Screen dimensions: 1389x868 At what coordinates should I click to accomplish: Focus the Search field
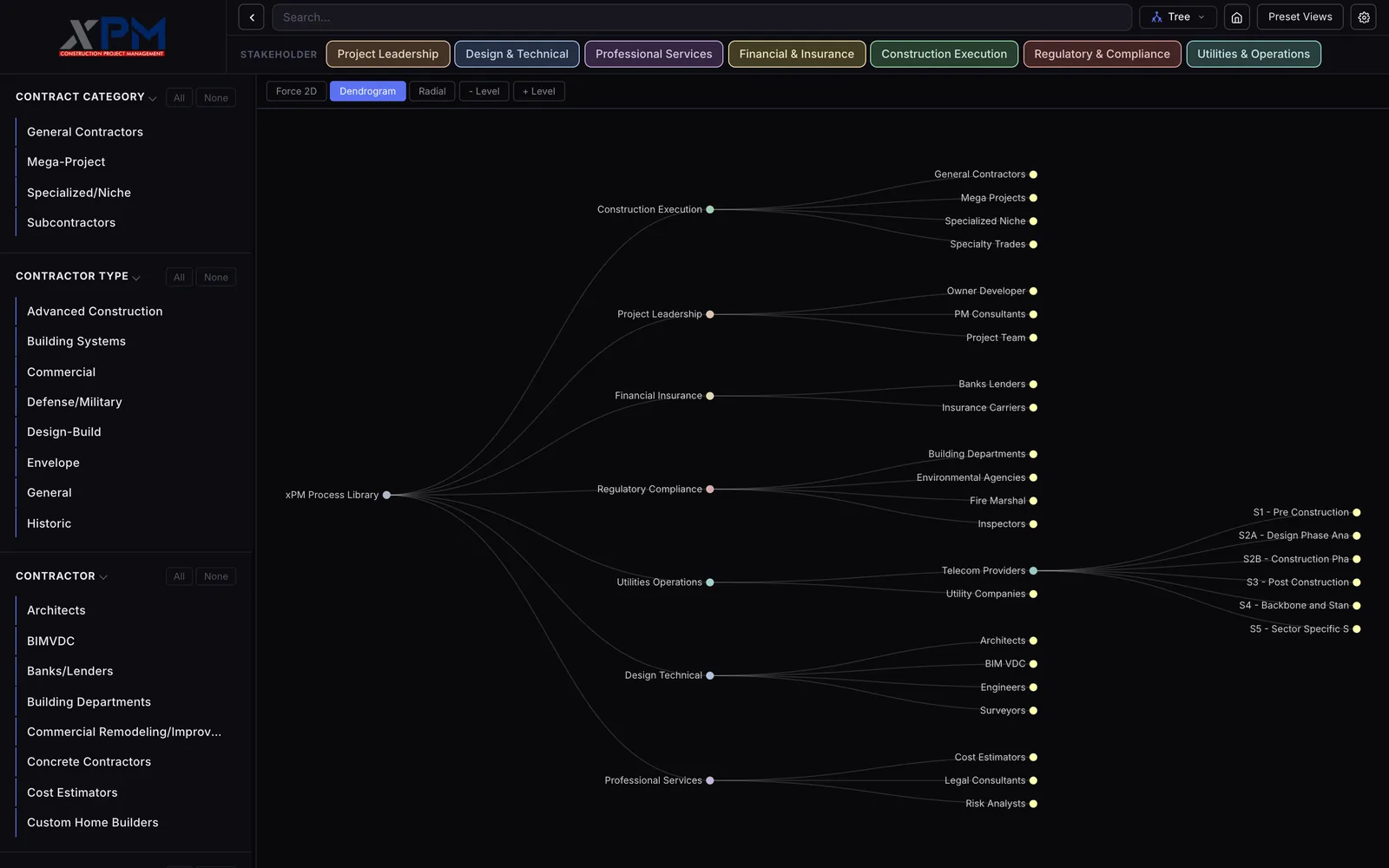coord(701,17)
